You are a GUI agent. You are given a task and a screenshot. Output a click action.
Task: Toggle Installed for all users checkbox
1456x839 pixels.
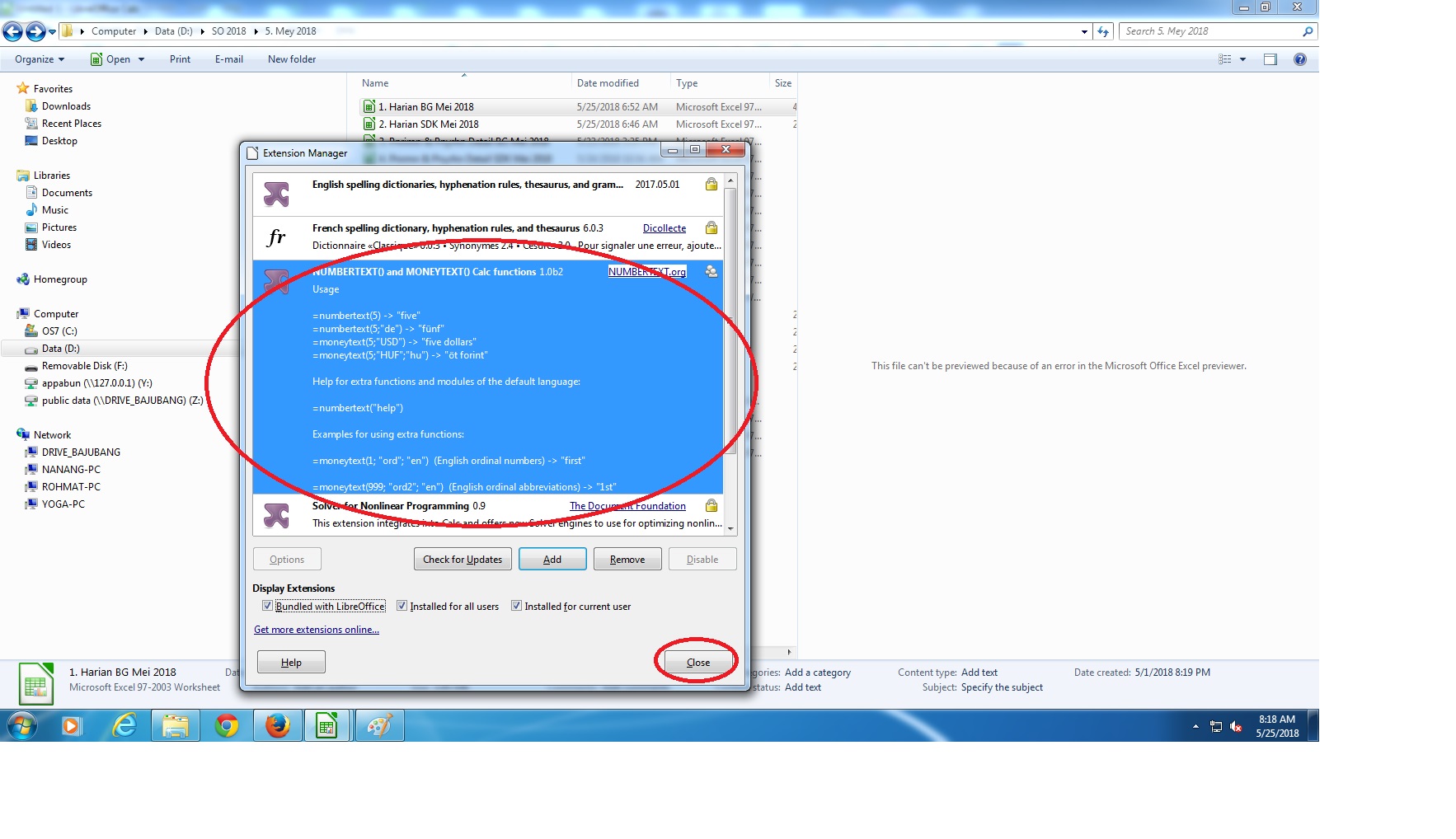[402, 606]
